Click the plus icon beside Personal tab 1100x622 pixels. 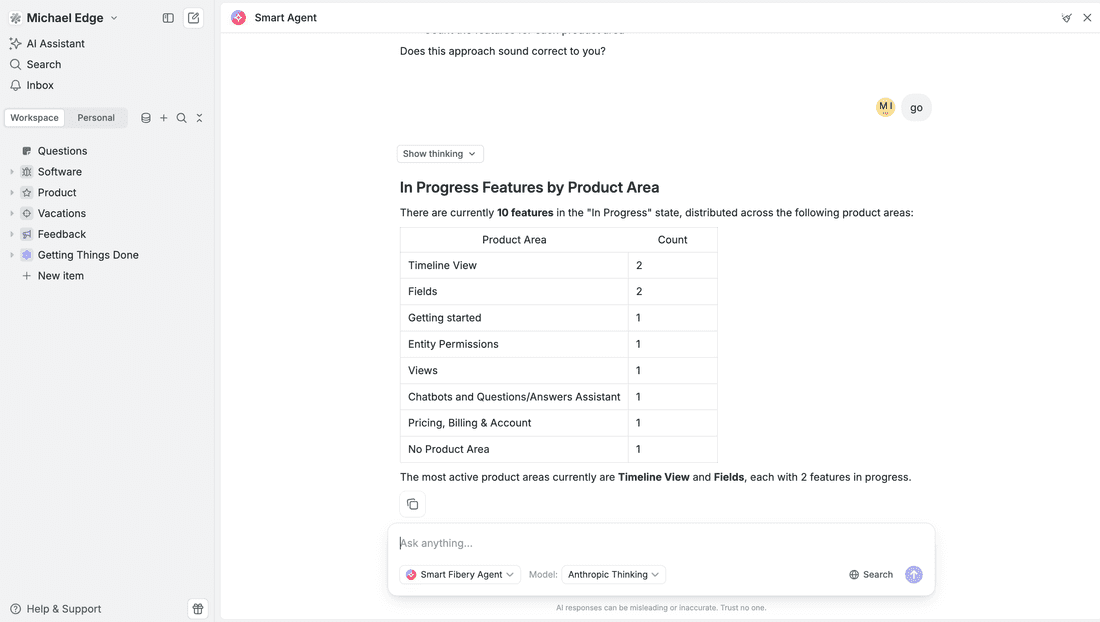click(164, 118)
